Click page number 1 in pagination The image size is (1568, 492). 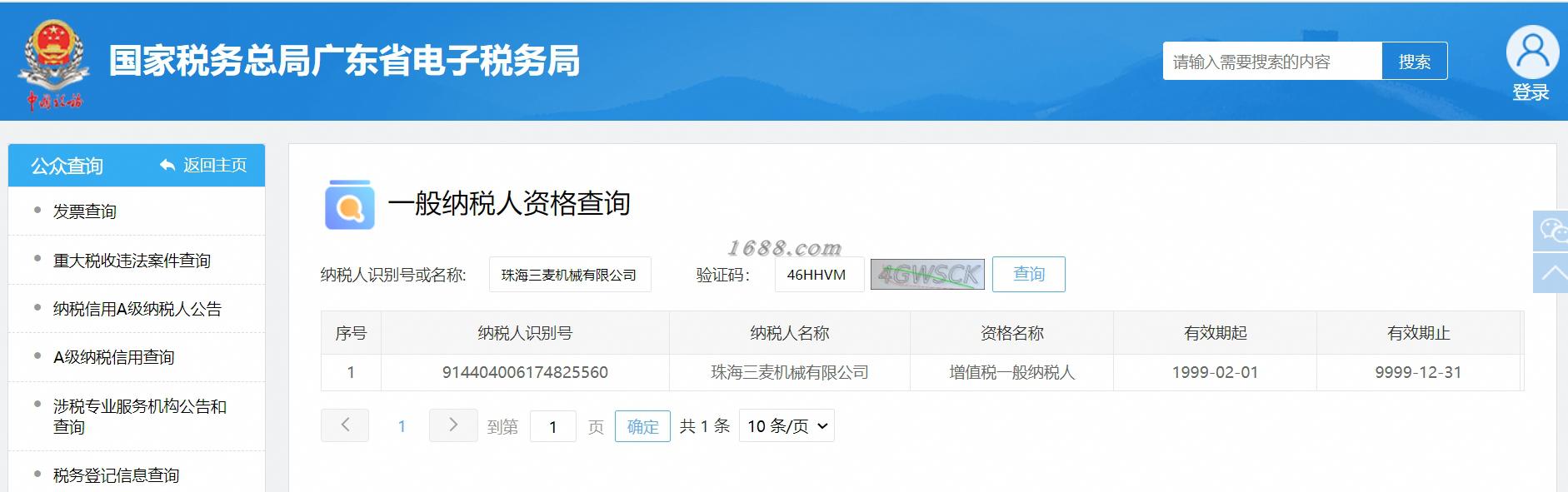[x=402, y=426]
